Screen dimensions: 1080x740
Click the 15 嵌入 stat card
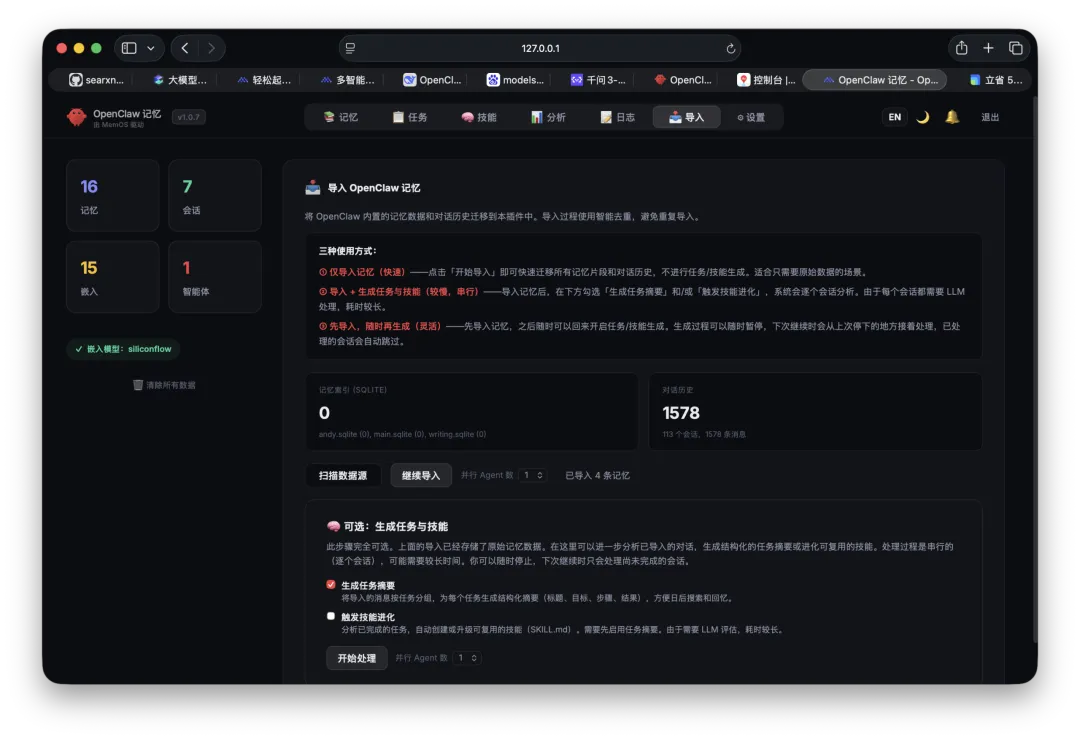[x=113, y=277]
